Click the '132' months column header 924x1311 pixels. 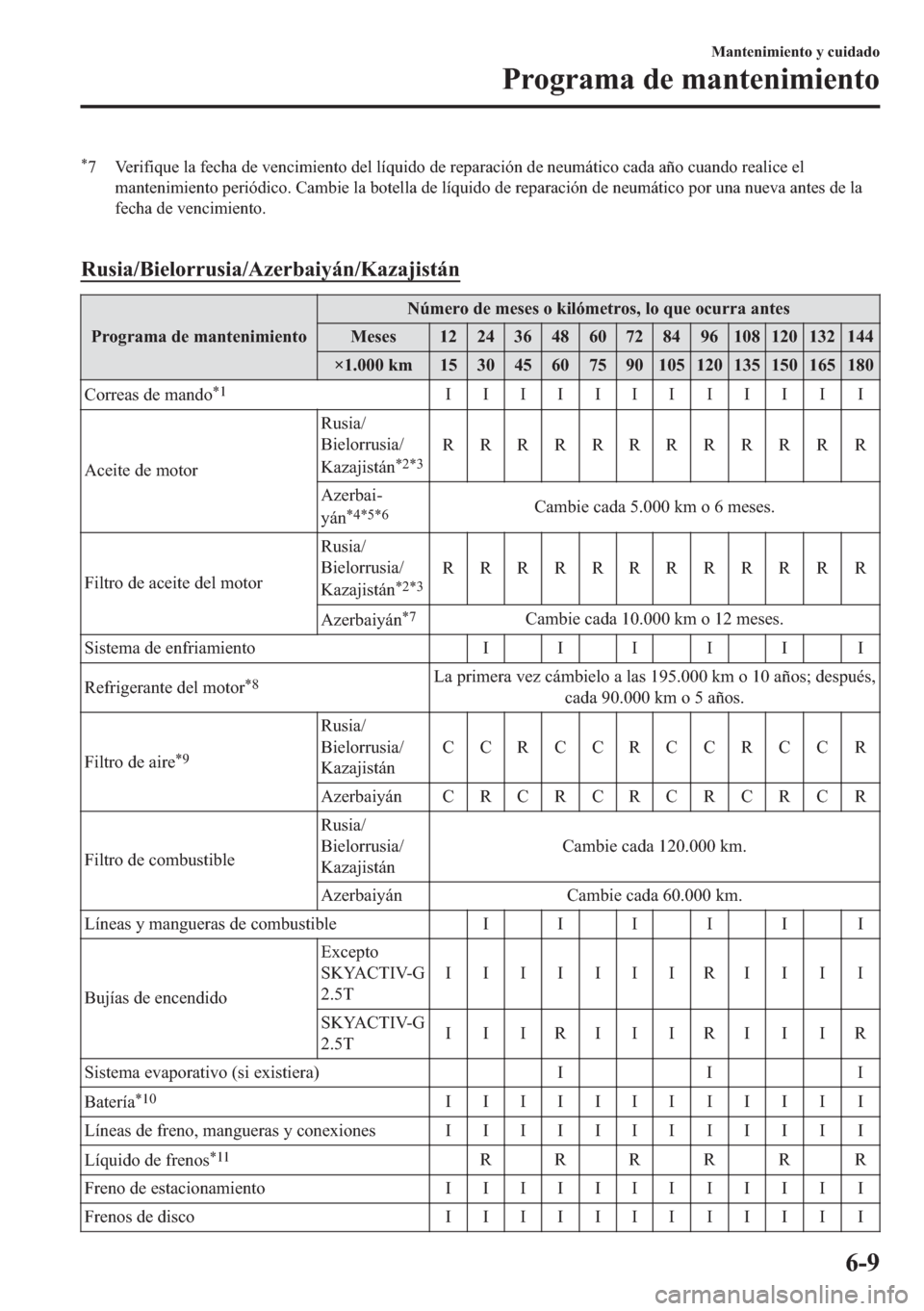point(822,337)
